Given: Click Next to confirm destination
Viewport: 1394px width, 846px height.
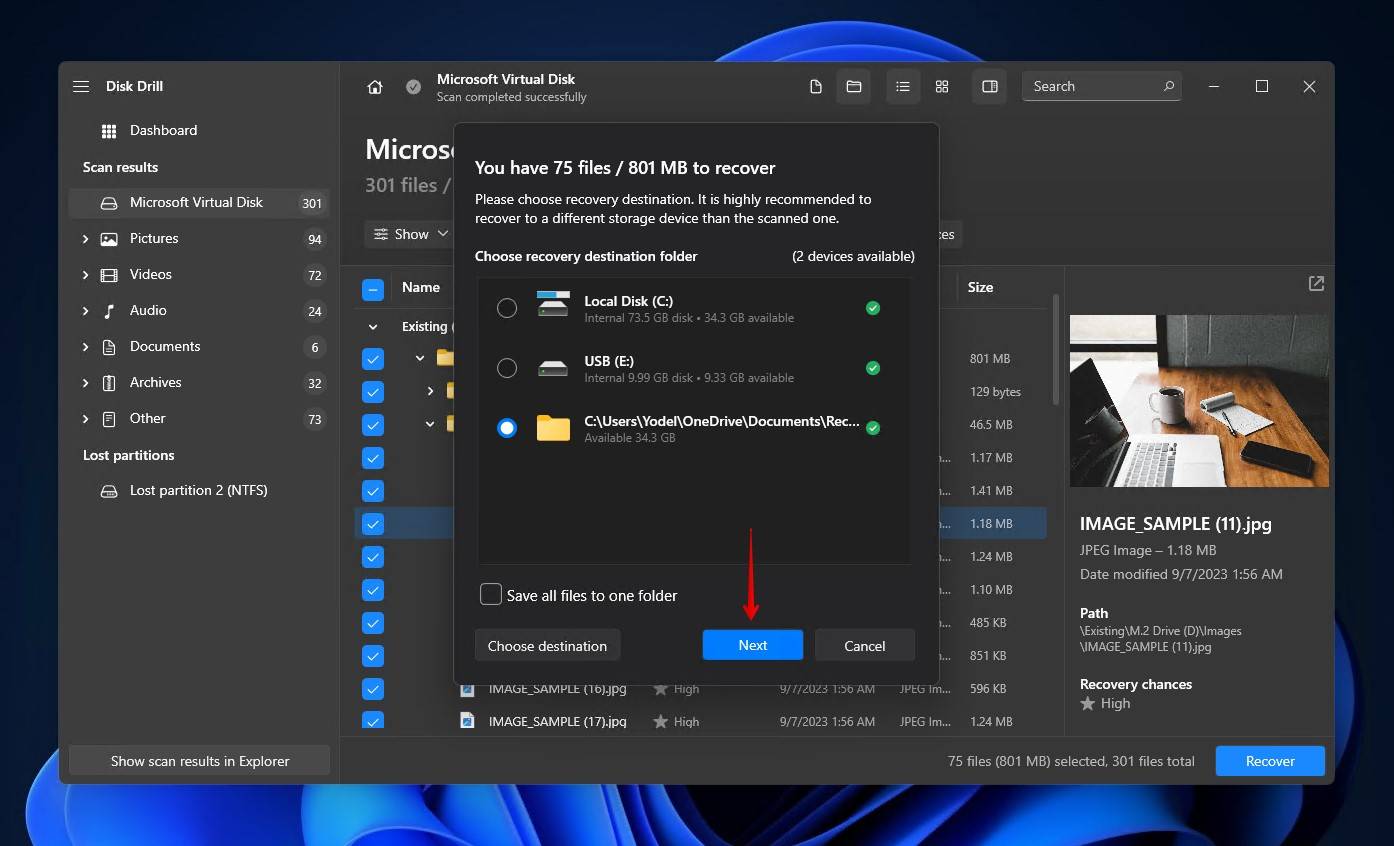Looking at the screenshot, I should tap(753, 645).
